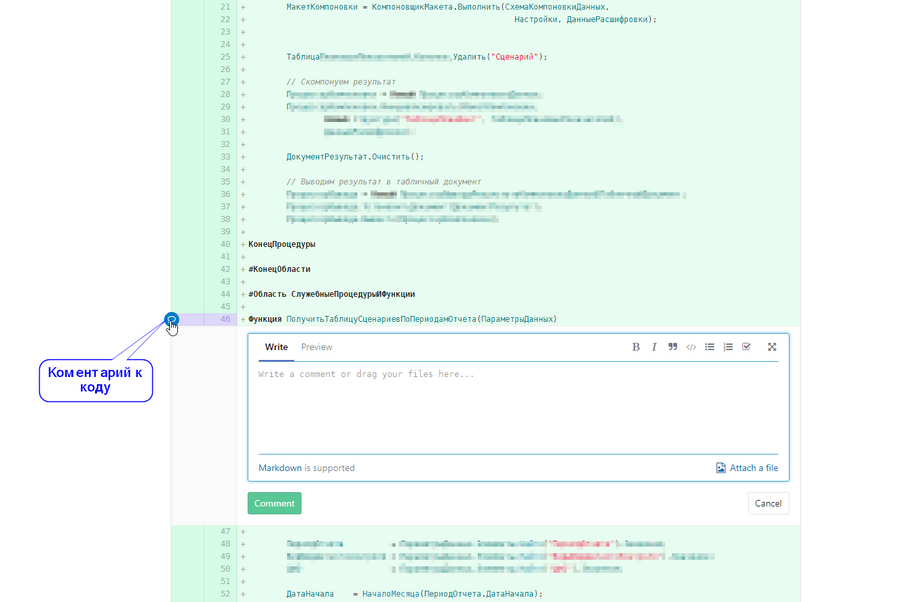Switch to the Preview tab
Viewport: 900px width, 602px height.
[316, 347]
